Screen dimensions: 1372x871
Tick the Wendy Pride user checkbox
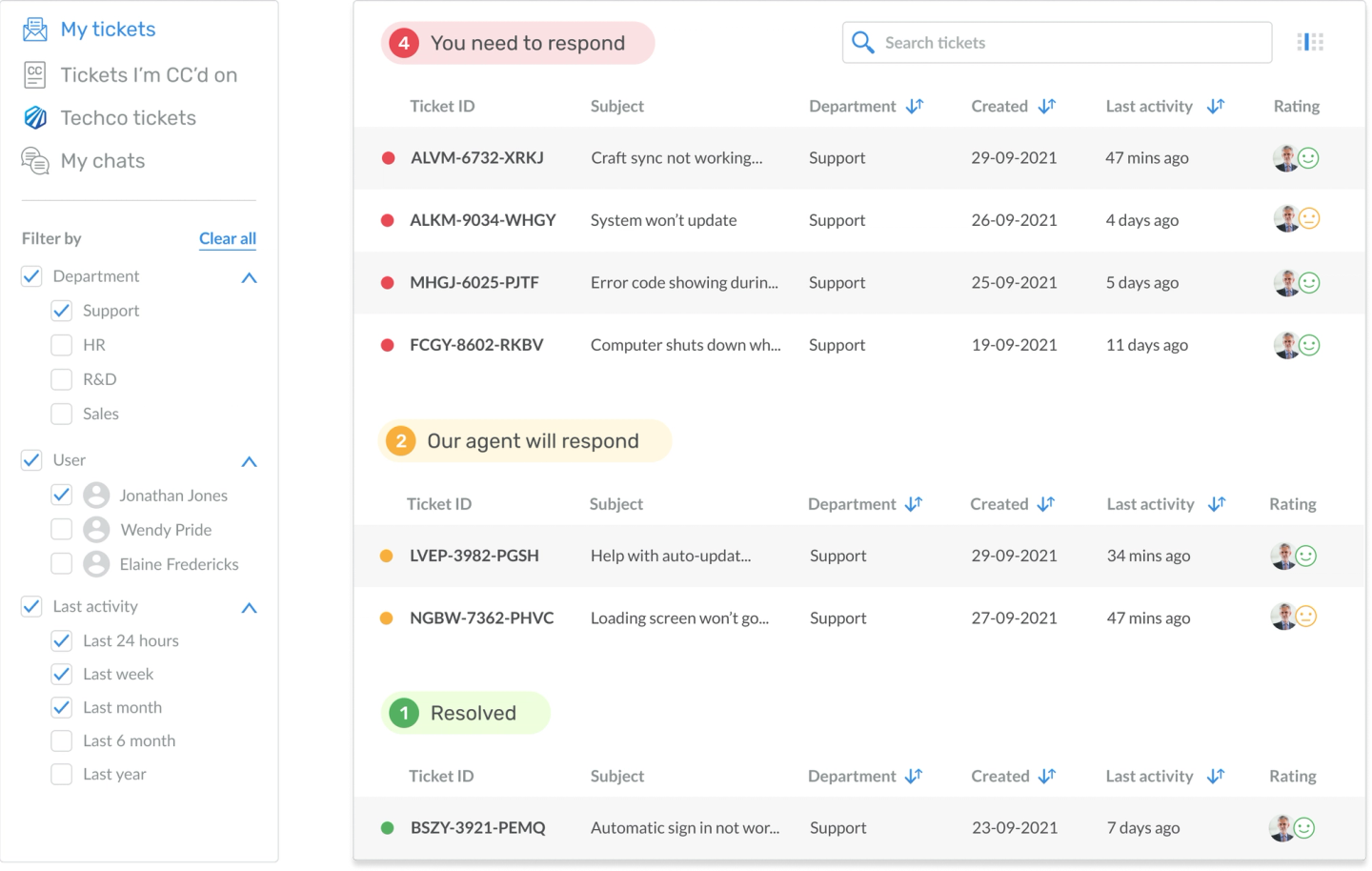click(62, 530)
